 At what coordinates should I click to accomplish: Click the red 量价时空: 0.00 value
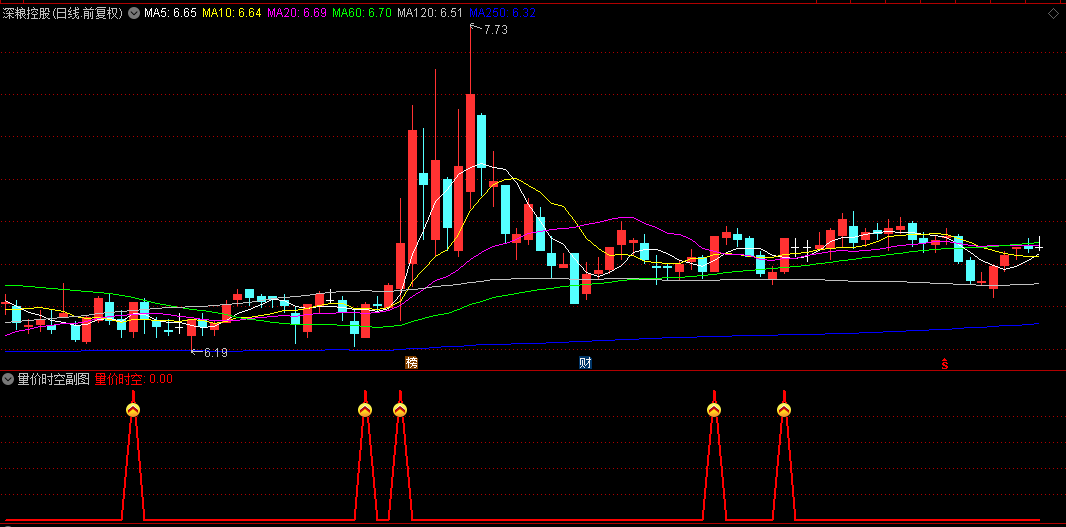tap(134, 379)
